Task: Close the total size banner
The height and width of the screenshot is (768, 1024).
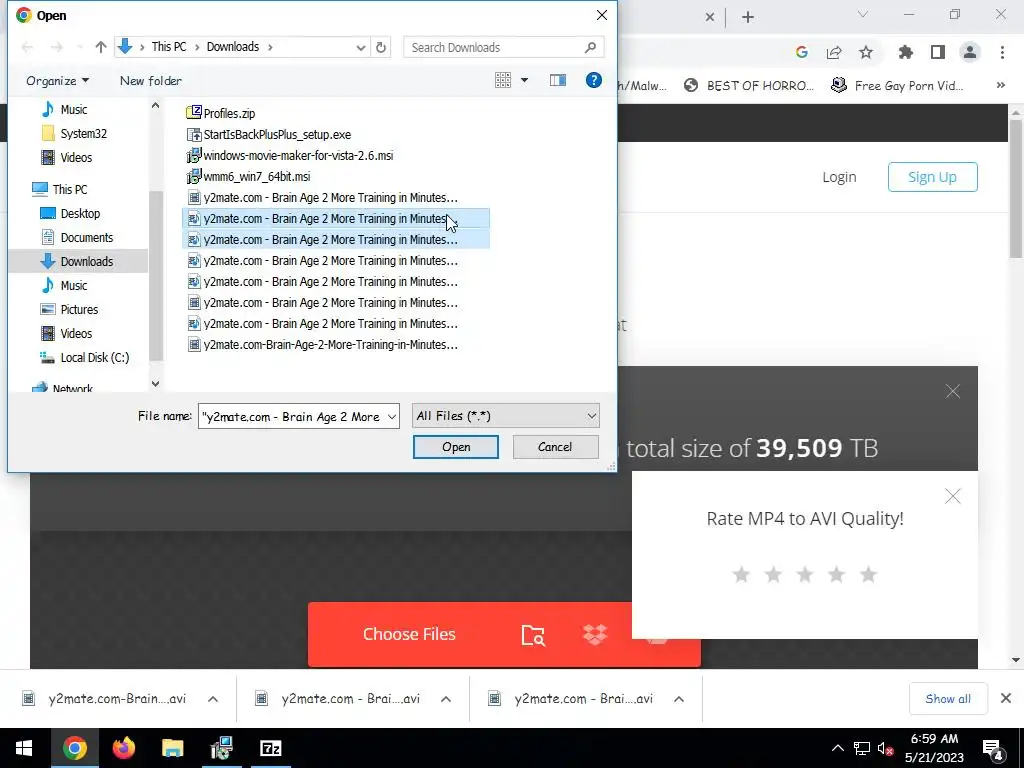Action: (x=953, y=391)
